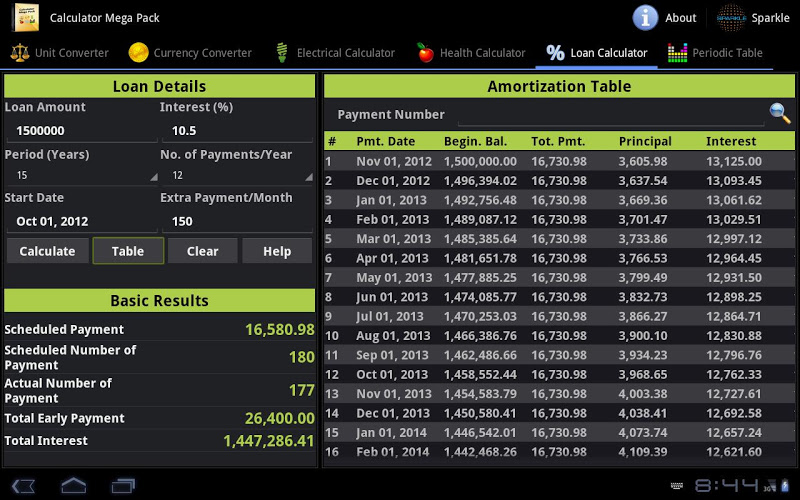
Task: Click interest value 13,029.51
Action: (x=734, y=219)
